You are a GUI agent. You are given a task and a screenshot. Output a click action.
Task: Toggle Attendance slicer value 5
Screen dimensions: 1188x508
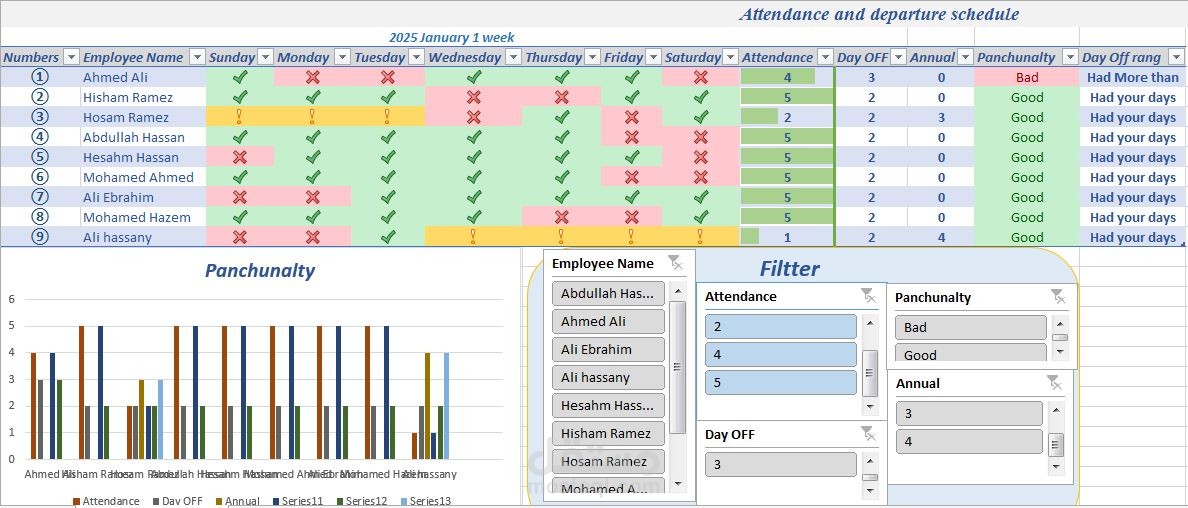780,382
